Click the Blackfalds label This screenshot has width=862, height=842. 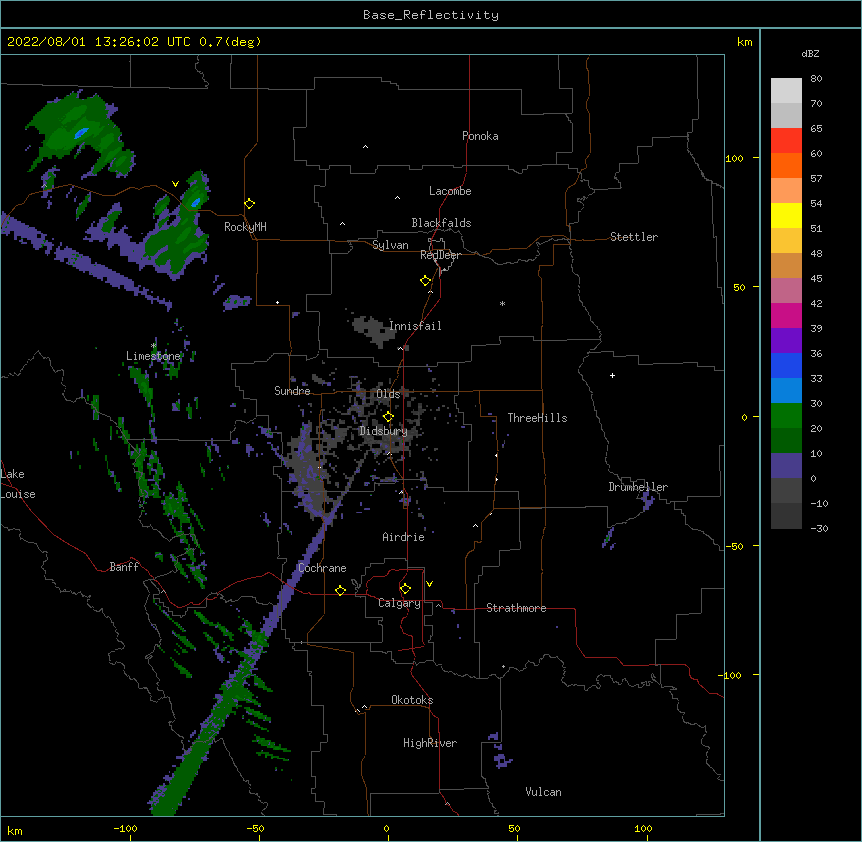(x=441, y=223)
